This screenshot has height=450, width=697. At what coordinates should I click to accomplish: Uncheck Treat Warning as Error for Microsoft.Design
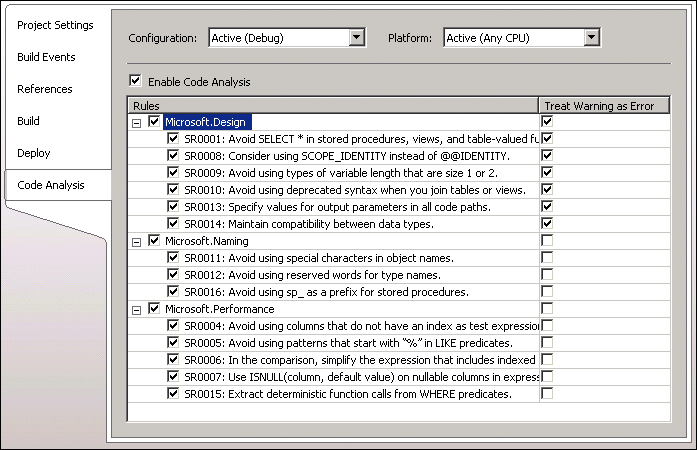[547, 121]
